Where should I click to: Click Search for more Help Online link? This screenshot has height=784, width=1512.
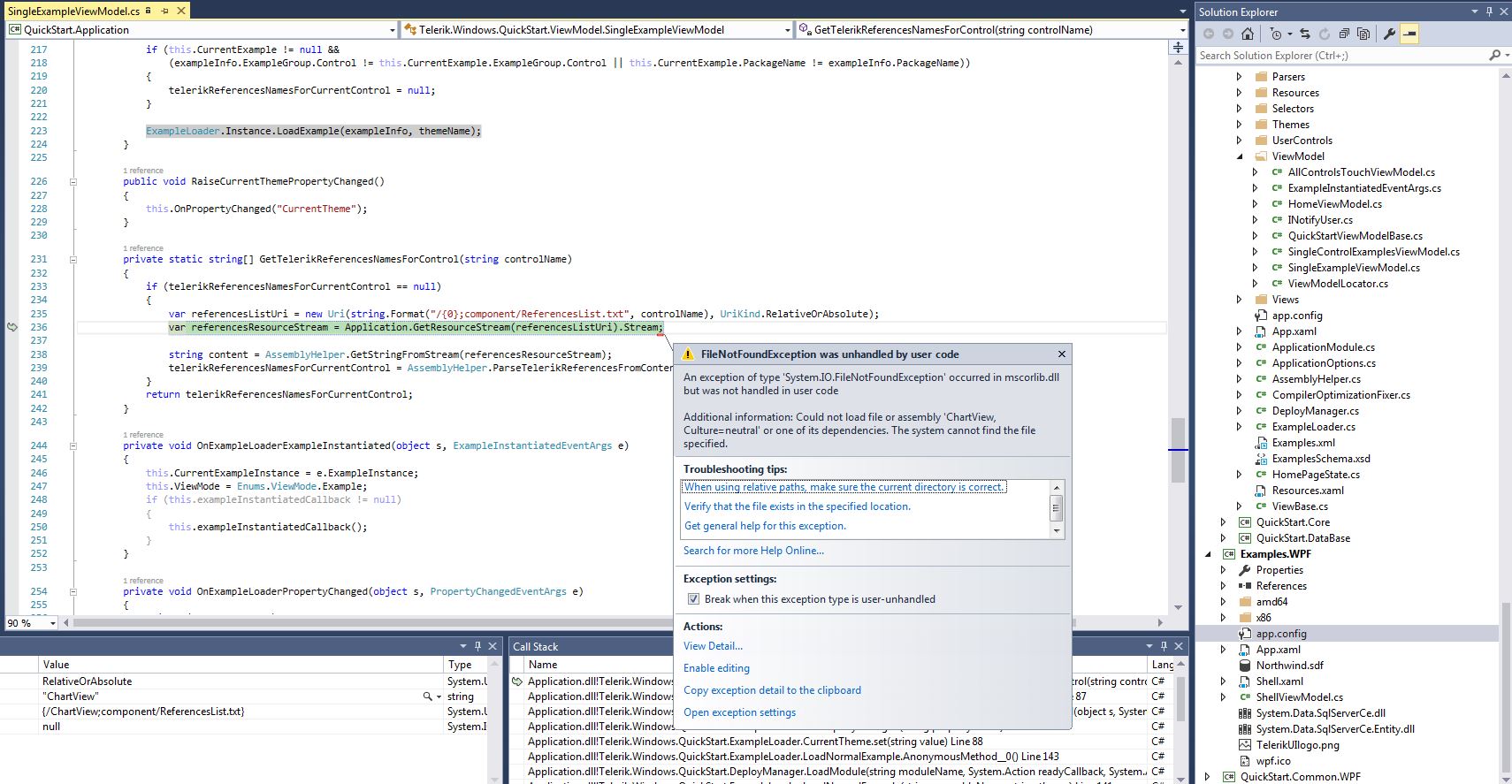click(x=753, y=551)
